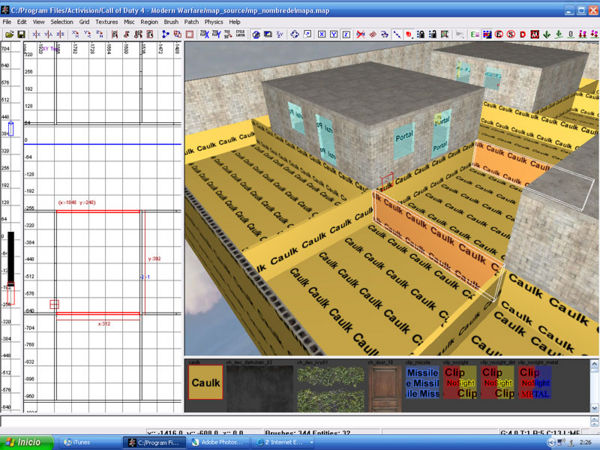
Task: Click the blue sphere toolbar icon
Action: pos(256,34)
